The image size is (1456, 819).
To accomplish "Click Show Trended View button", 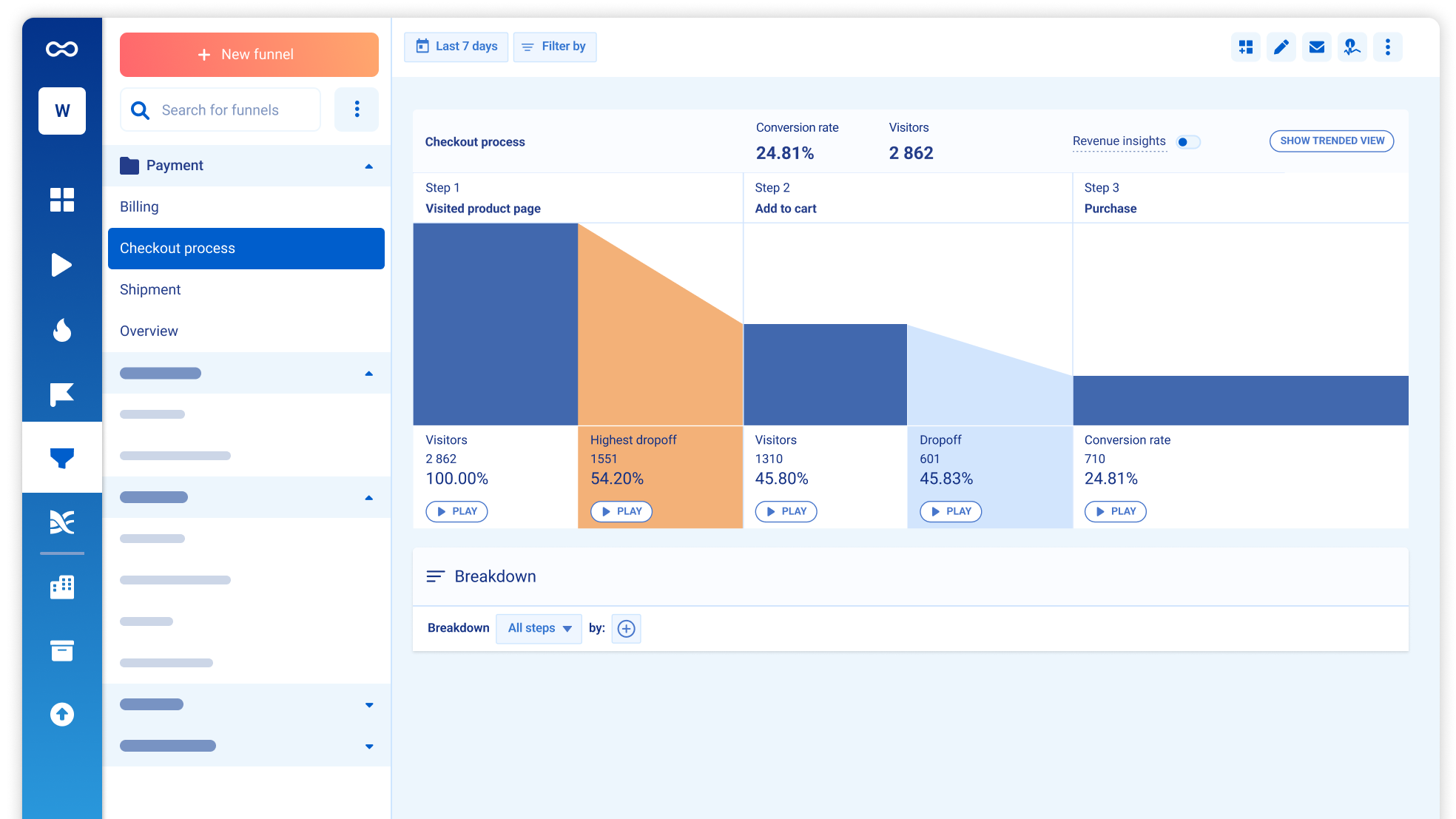I will coord(1331,141).
